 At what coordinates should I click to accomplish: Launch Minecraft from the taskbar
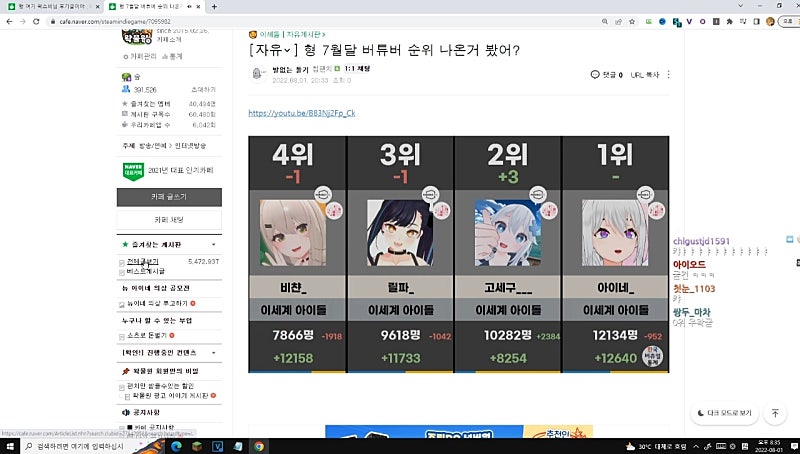click(197, 446)
